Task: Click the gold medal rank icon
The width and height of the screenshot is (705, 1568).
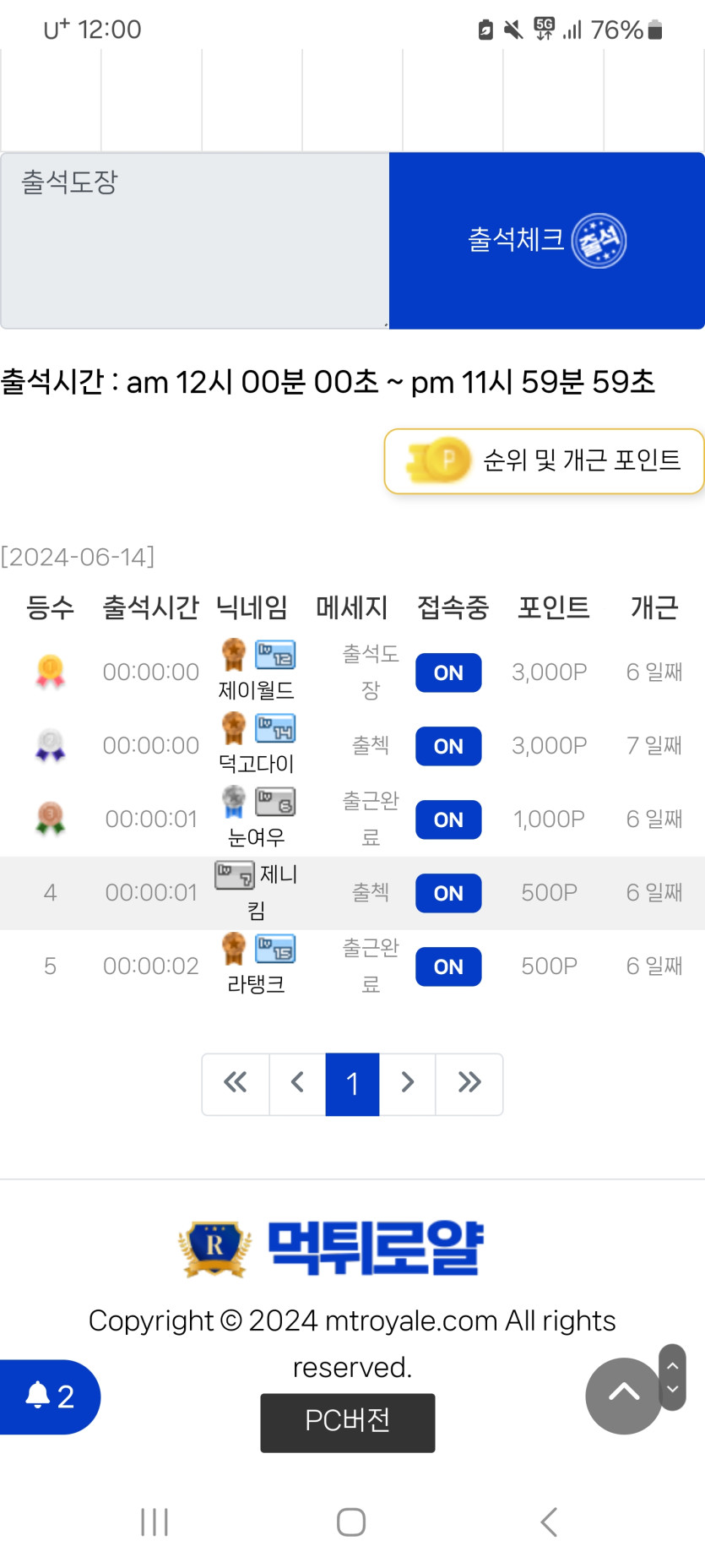Action: pos(51,672)
